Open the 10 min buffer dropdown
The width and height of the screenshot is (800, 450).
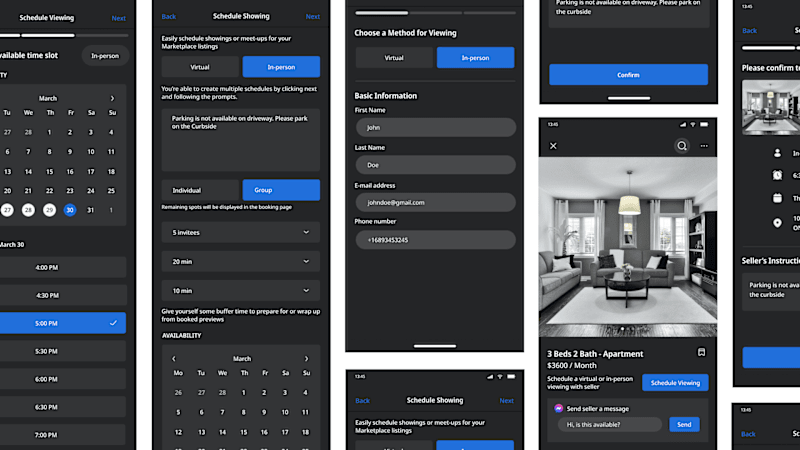coord(241,290)
